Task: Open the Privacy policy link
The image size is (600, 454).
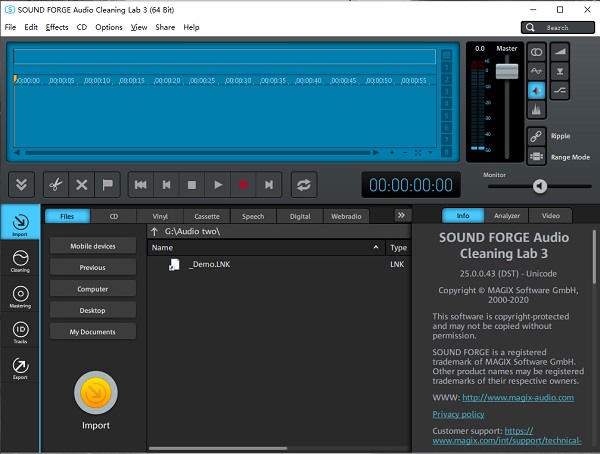Action: pos(458,414)
